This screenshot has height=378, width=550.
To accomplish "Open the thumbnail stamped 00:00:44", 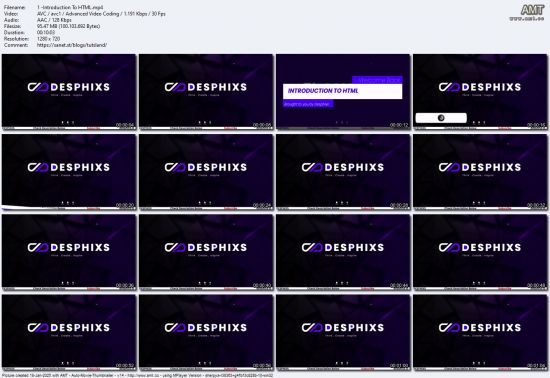I will click(x=343, y=252).
